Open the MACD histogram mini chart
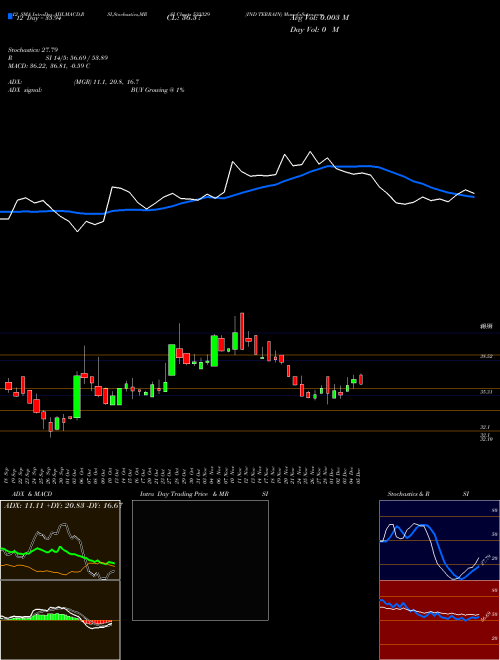500x660 pixels. pos(60,620)
